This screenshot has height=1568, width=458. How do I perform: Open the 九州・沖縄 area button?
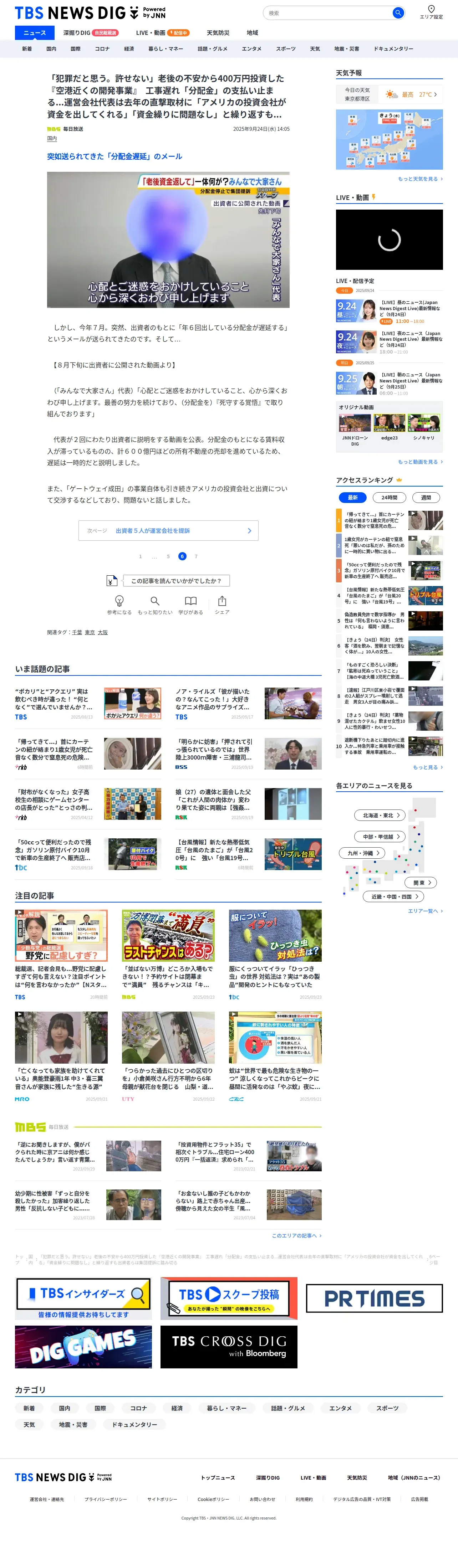(x=362, y=853)
